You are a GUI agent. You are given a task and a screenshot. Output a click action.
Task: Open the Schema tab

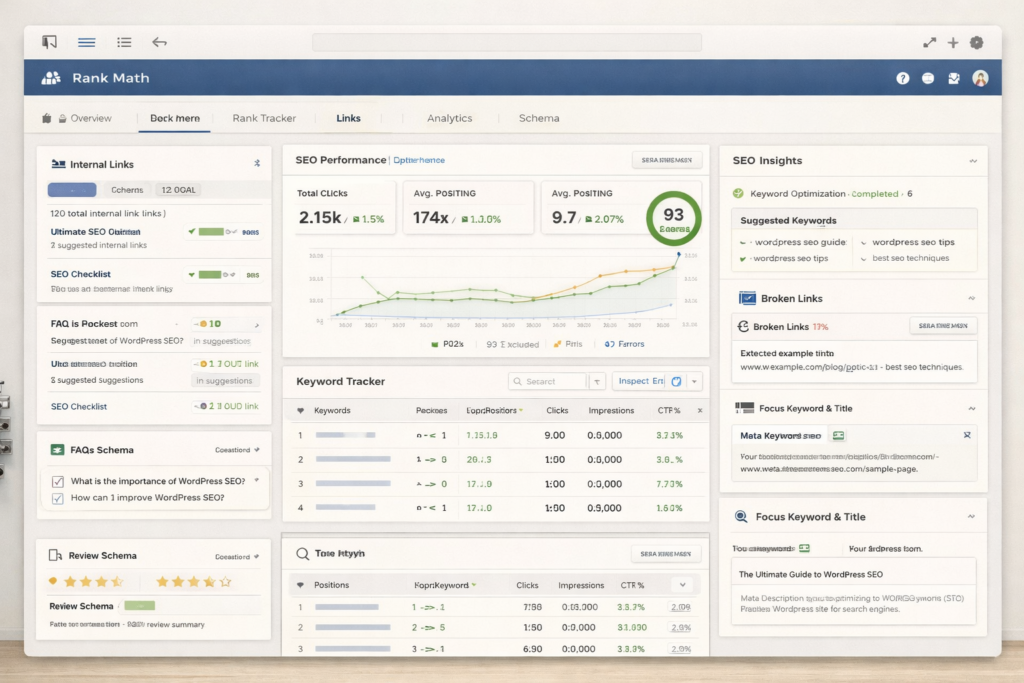pyautogui.click(x=538, y=117)
